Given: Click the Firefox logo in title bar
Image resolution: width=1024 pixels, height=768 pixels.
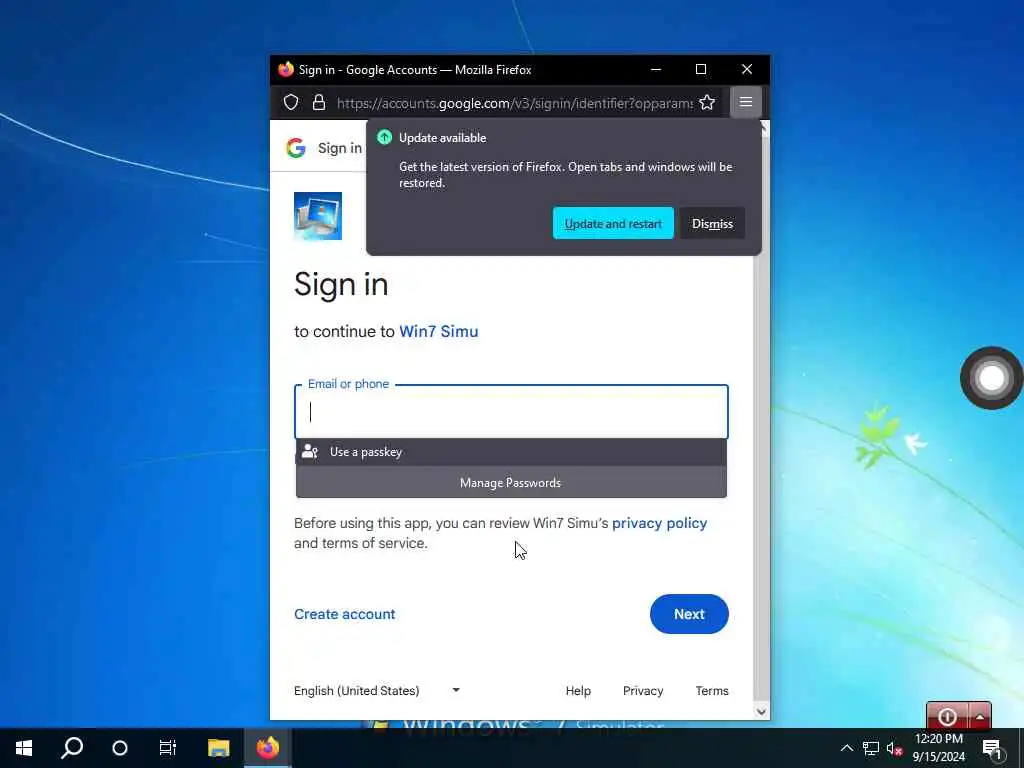Looking at the screenshot, I should (x=285, y=69).
